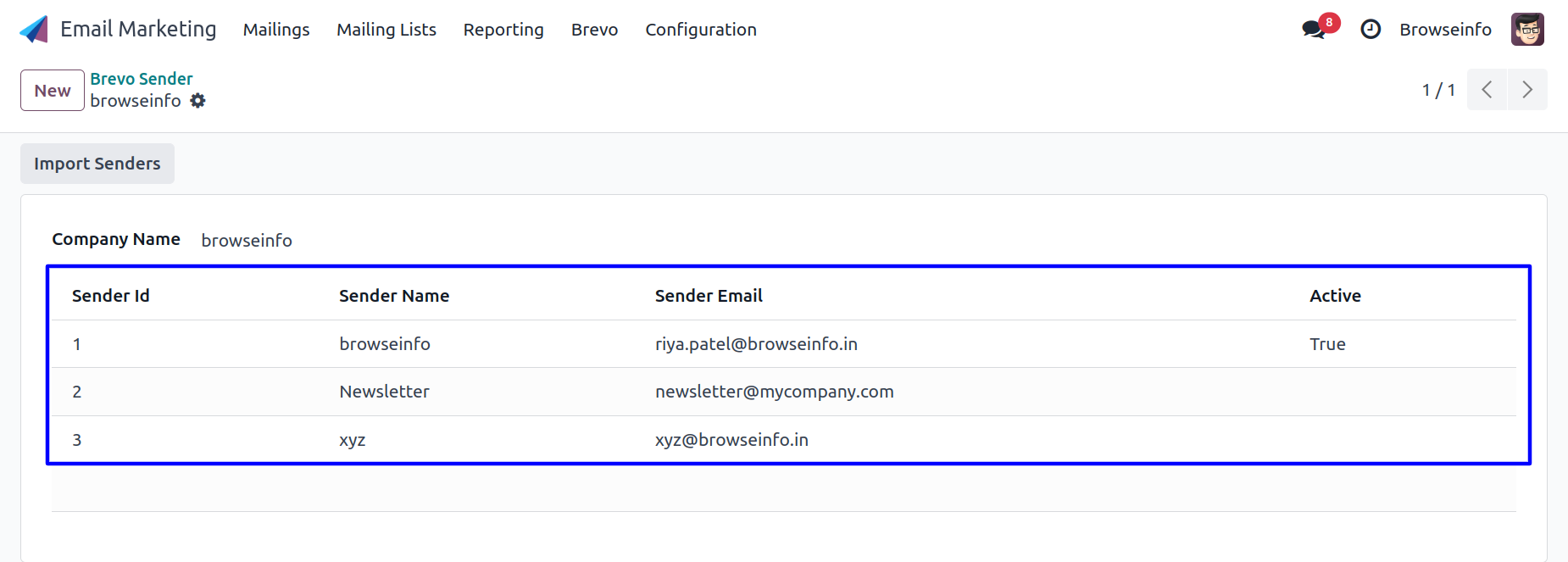Click the Newsletter sender name cell
The height and width of the screenshot is (562, 1568).
[384, 392]
